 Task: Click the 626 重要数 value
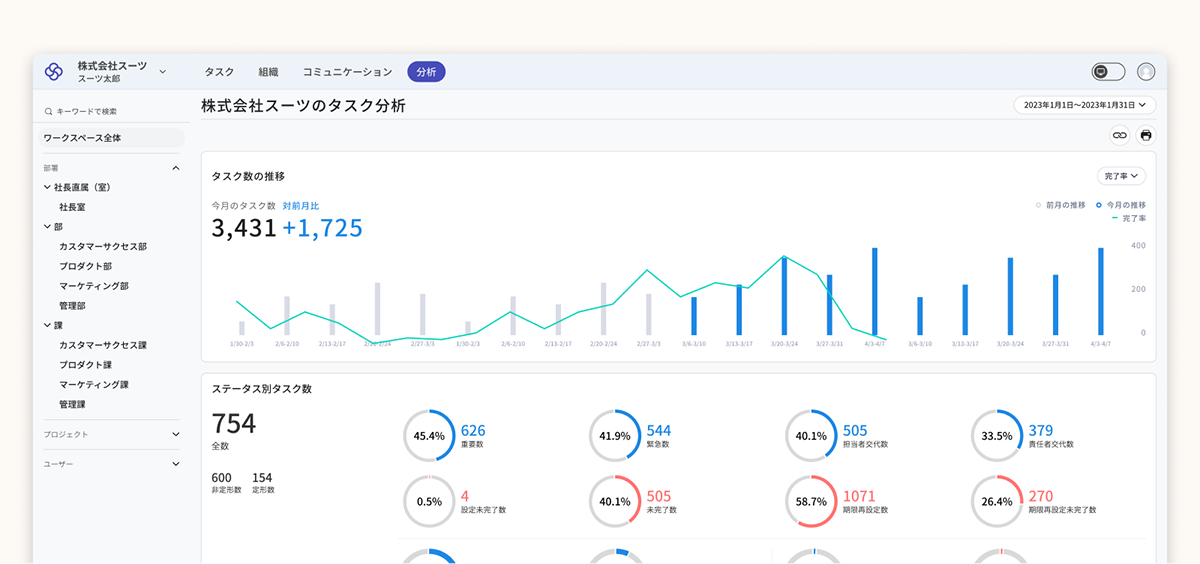click(x=473, y=431)
